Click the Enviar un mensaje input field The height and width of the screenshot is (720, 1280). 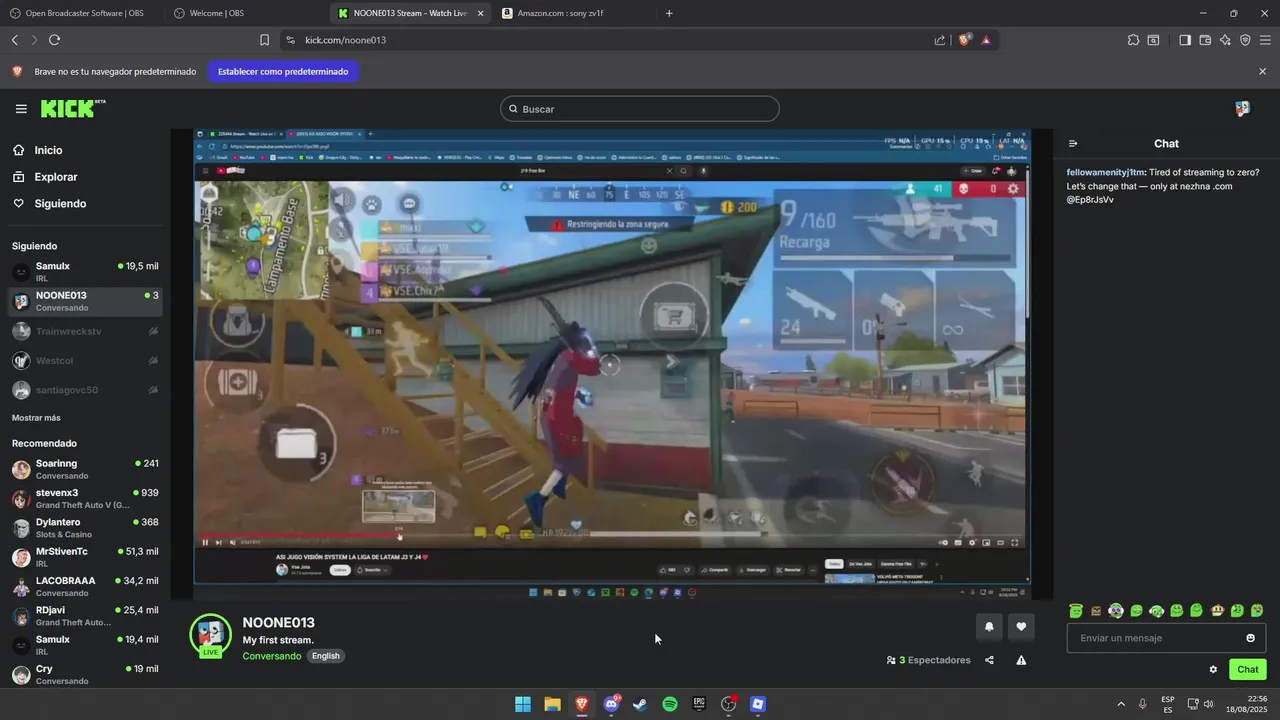coord(1166,638)
